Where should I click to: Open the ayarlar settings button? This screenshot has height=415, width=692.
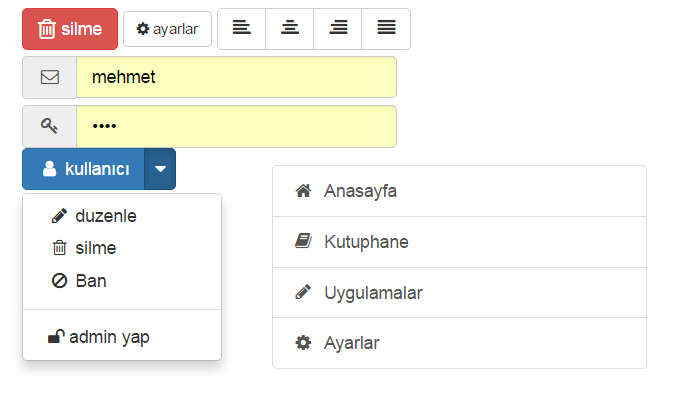pos(167,29)
